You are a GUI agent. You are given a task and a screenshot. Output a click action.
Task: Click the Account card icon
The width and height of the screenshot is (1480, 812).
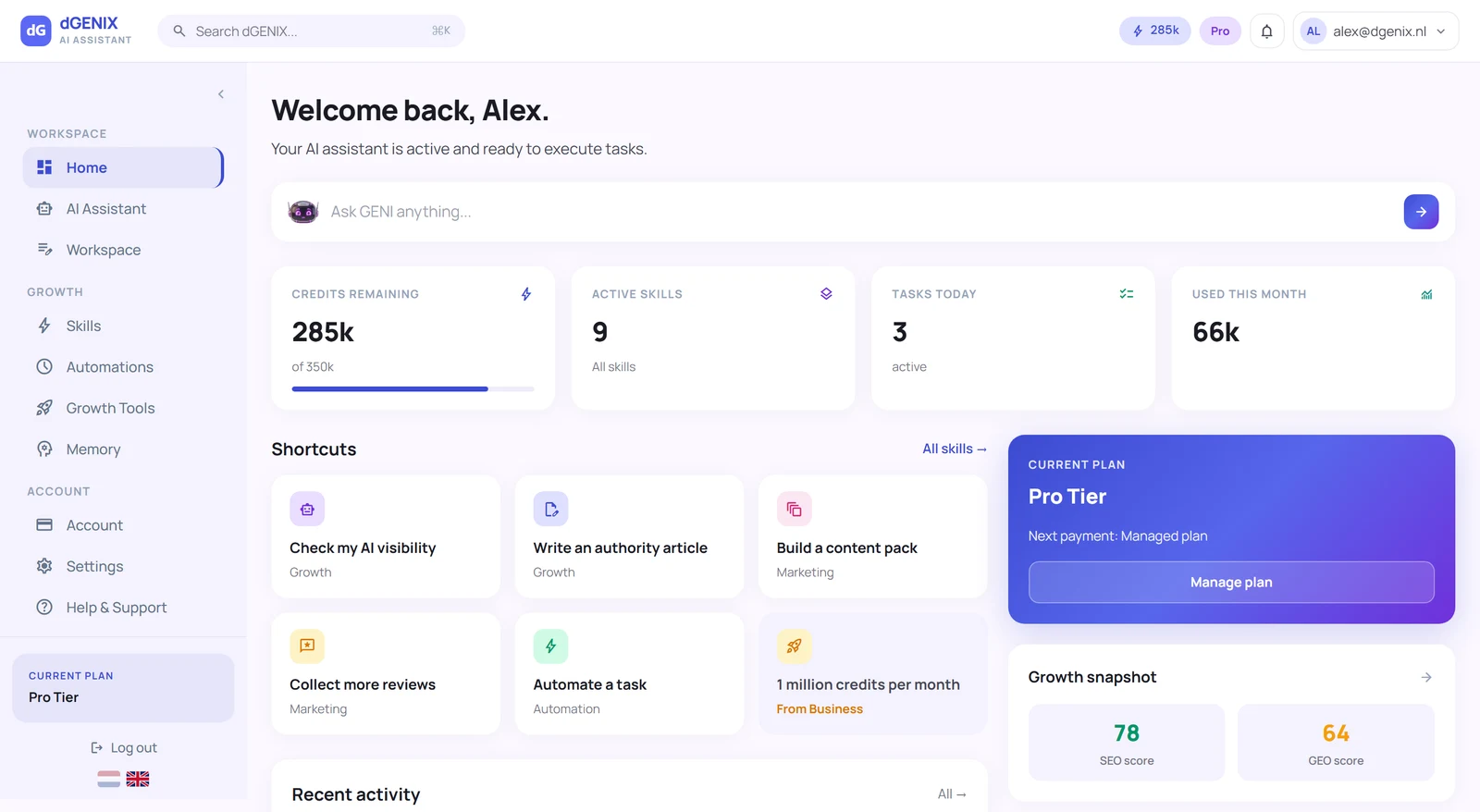click(x=44, y=525)
